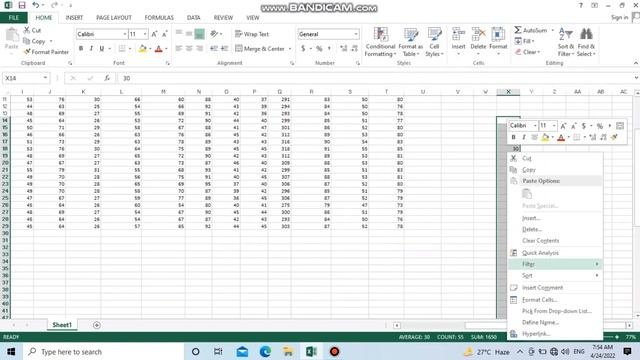Image resolution: width=640 pixels, height=360 pixels.
Task: Click the ribbon Fill Color bucket
Action: point(142,49)
